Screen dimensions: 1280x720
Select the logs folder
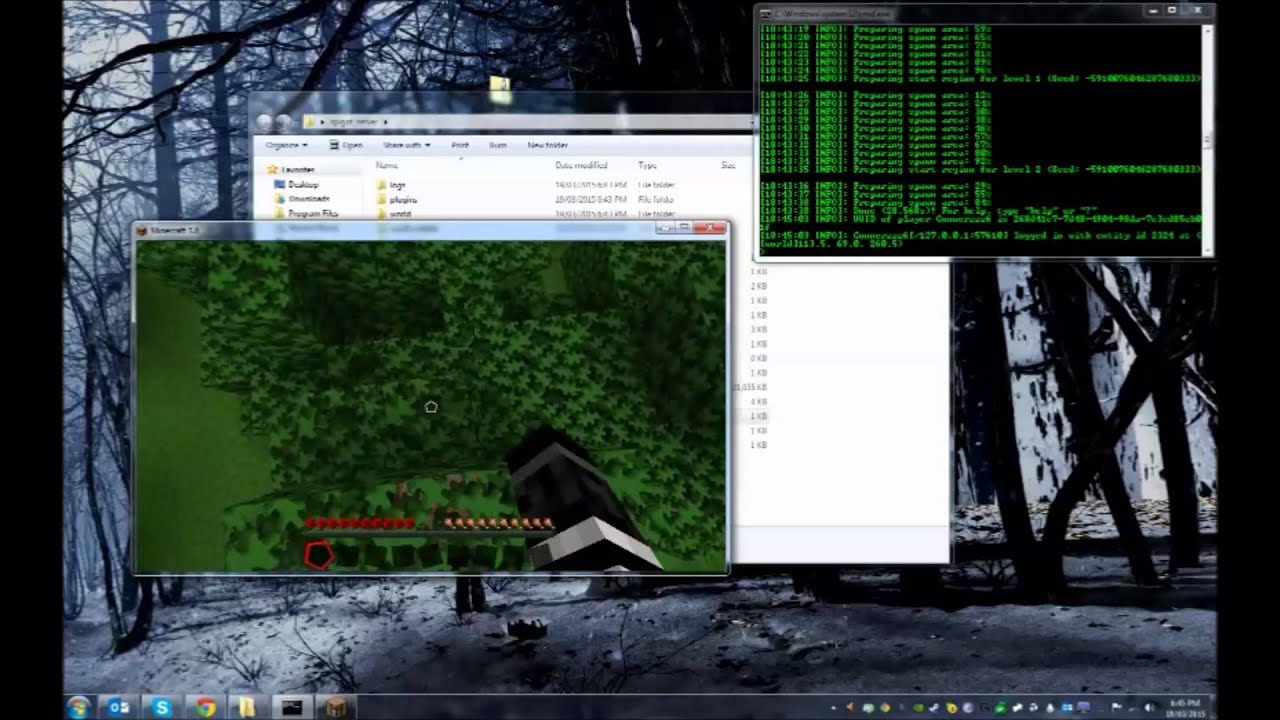pos(391,185)
